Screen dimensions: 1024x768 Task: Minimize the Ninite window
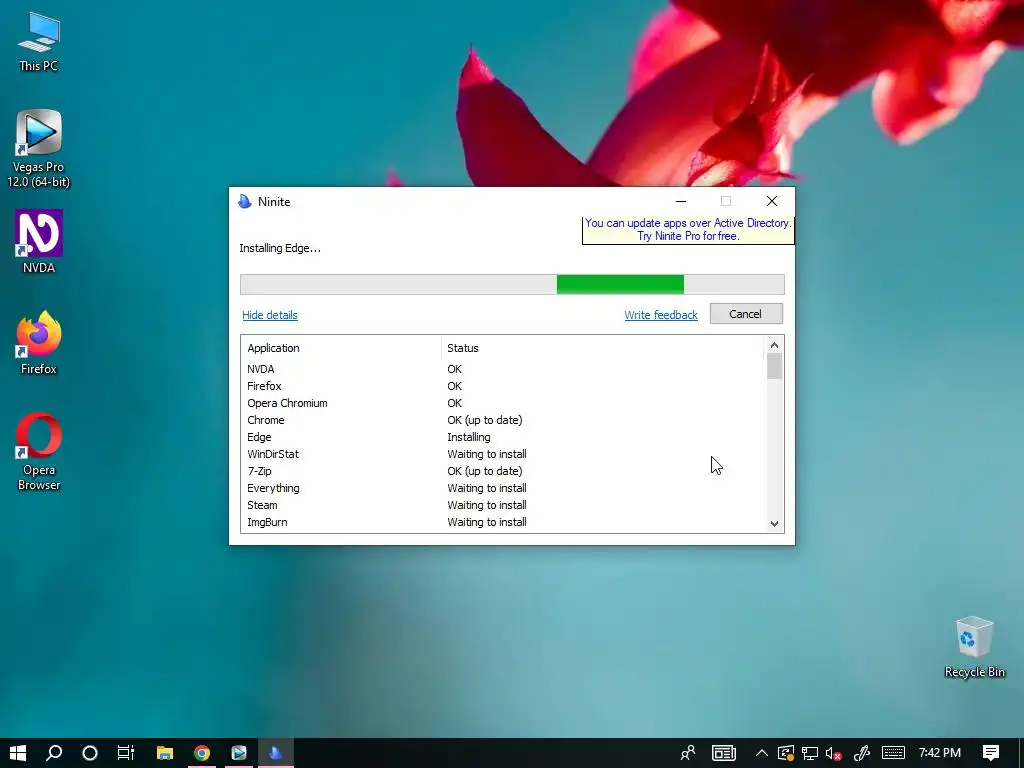pyautogui.click(x=680, y=201)
